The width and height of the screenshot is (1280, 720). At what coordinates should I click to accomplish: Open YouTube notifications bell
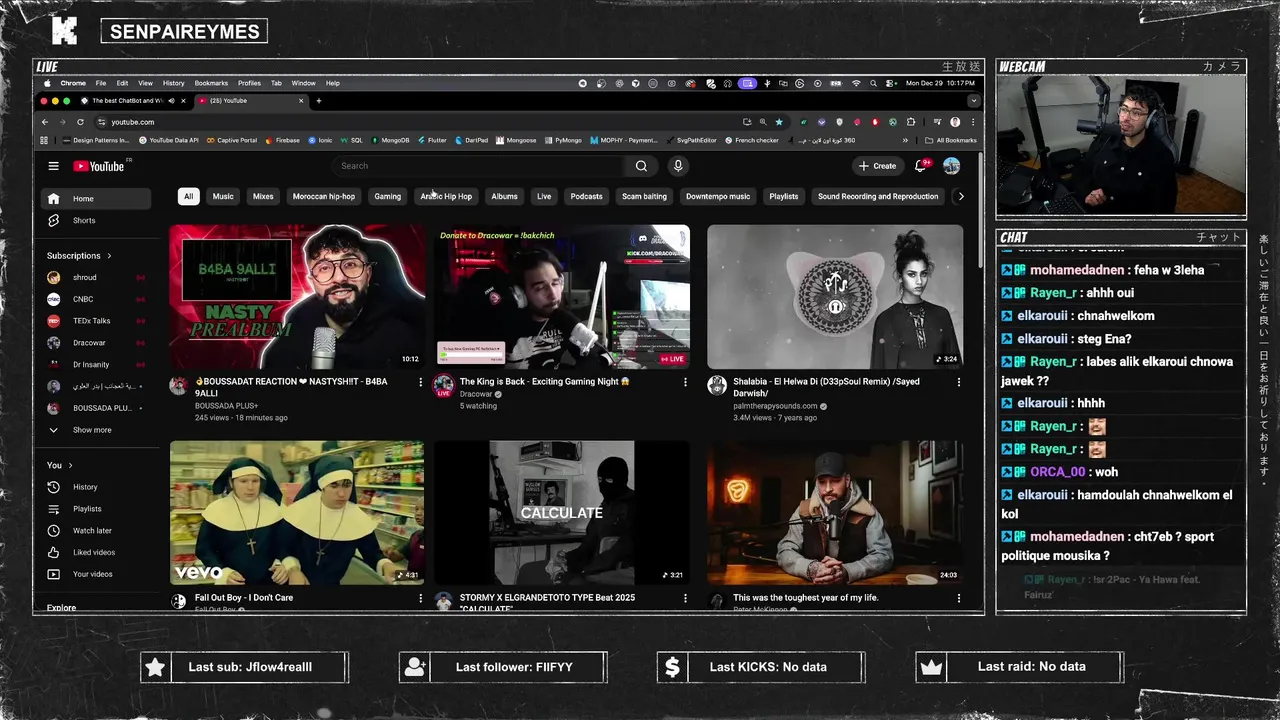pyautogui.click(x=921, y=166)
